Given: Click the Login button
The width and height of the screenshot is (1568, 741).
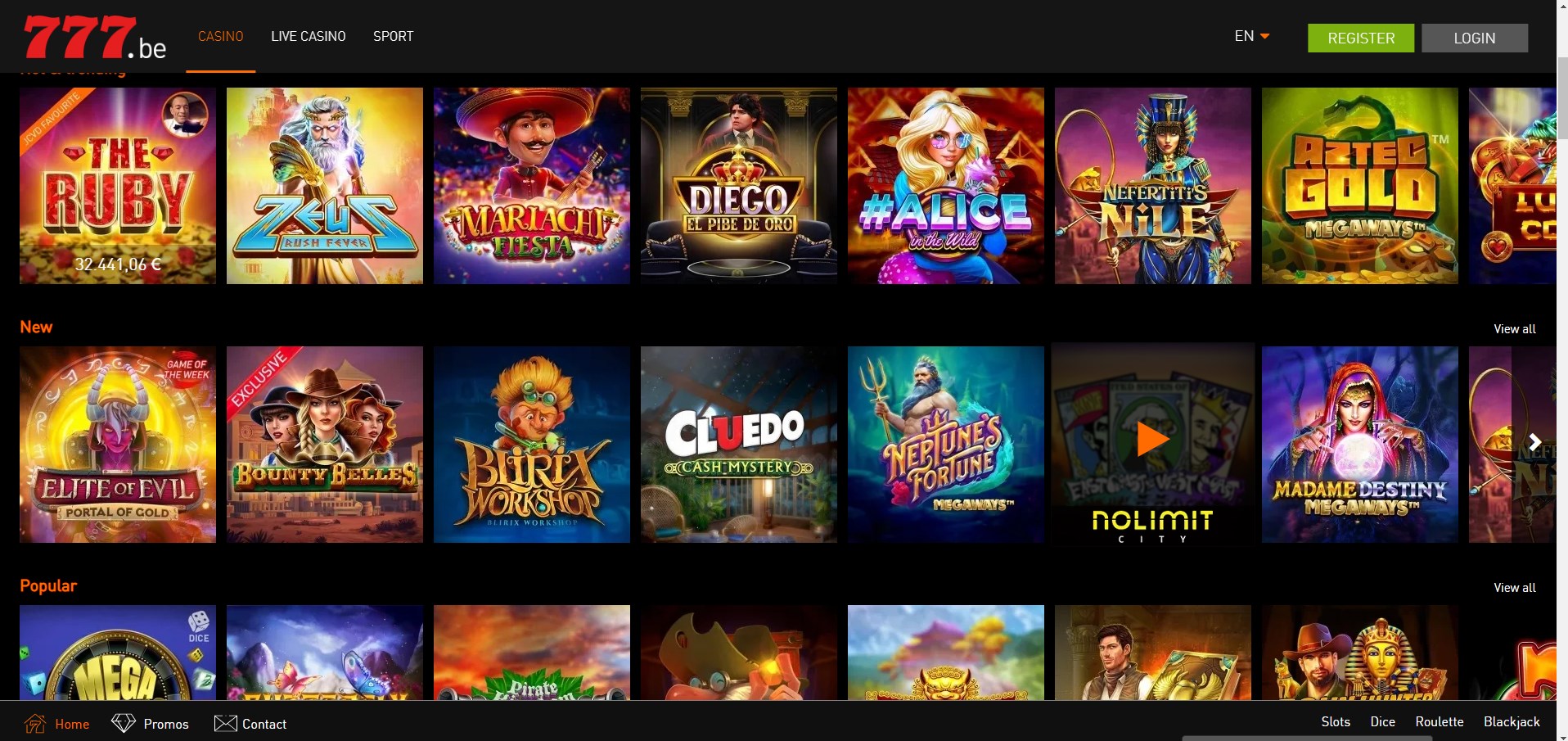Looking at the screenshot, I should 1475,38.
